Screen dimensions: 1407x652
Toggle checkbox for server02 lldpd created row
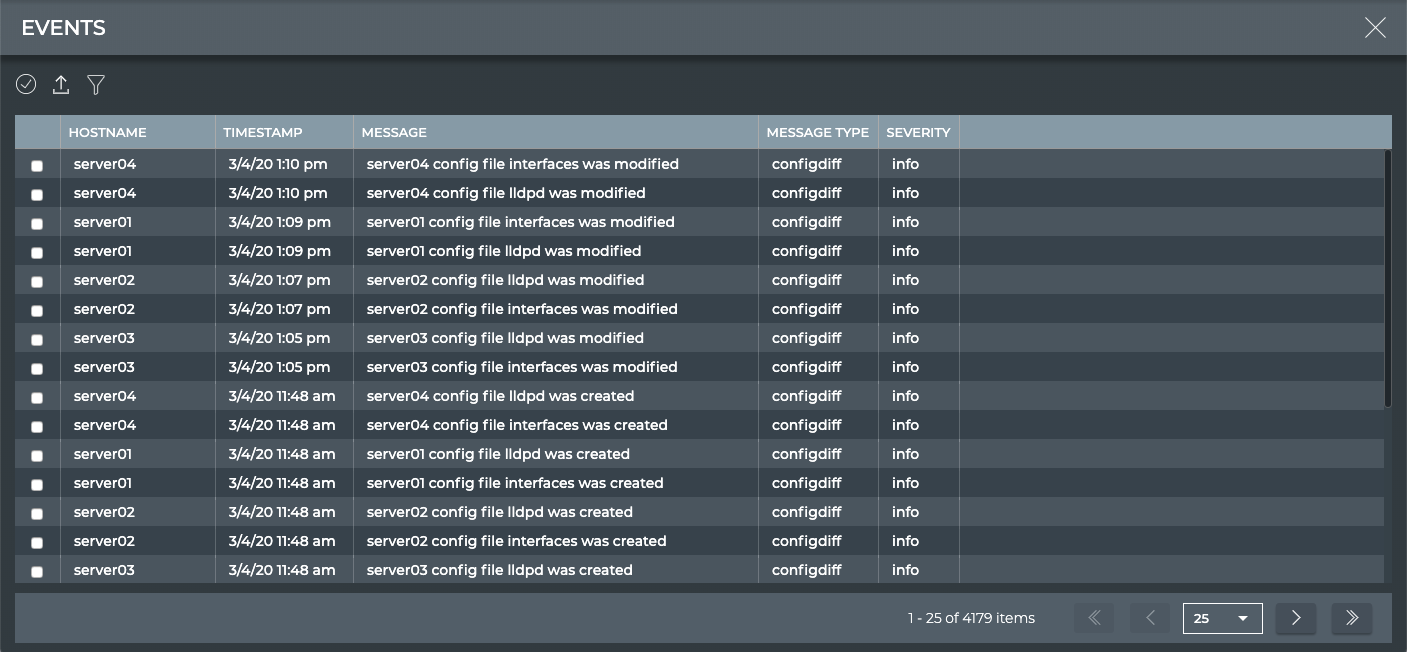(37, 513)
